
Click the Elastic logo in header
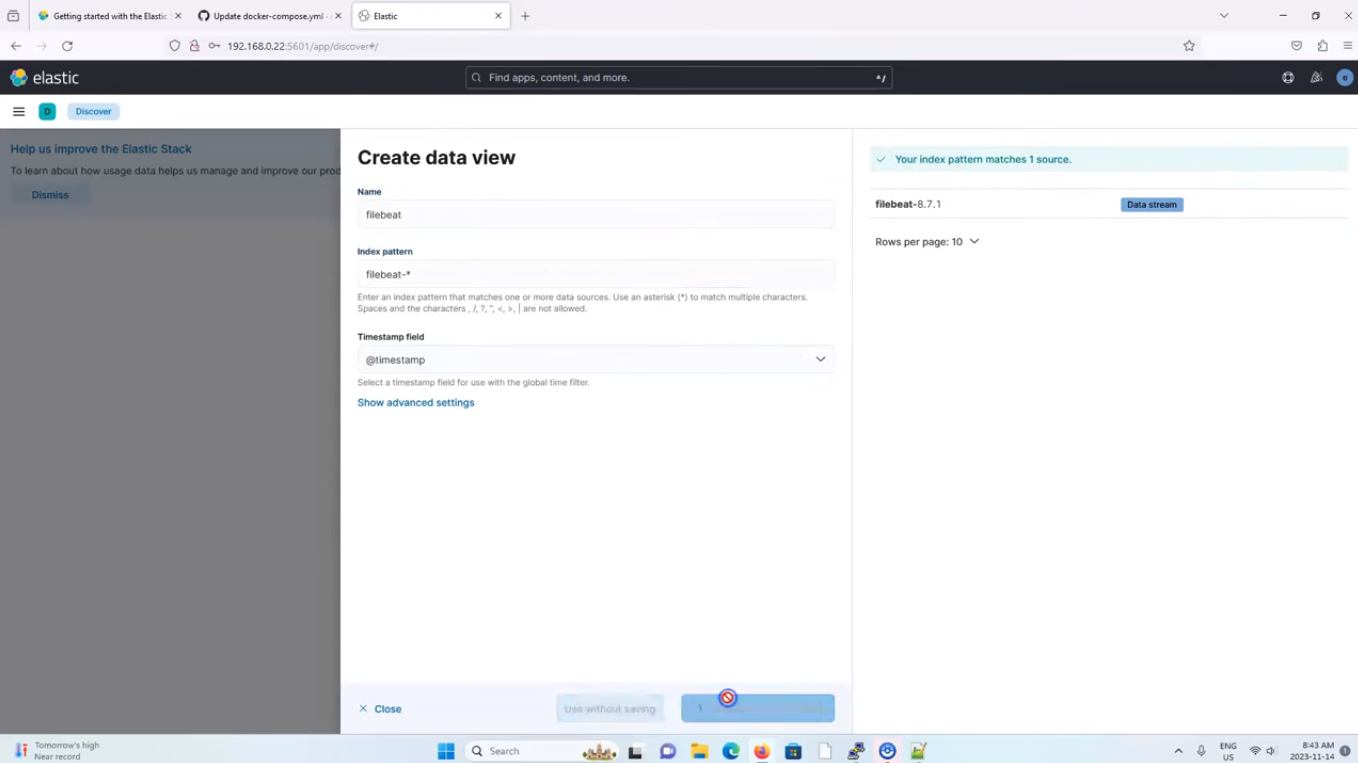point(44,77)
